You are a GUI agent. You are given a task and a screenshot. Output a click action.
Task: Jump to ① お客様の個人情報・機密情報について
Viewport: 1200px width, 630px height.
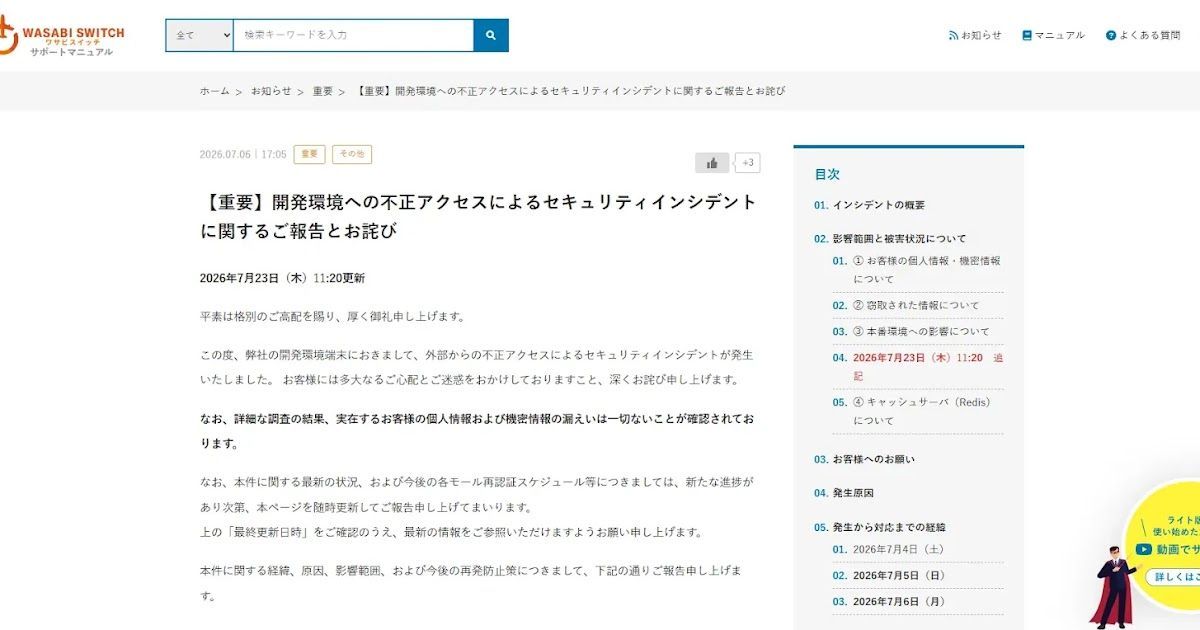[917, 270]
